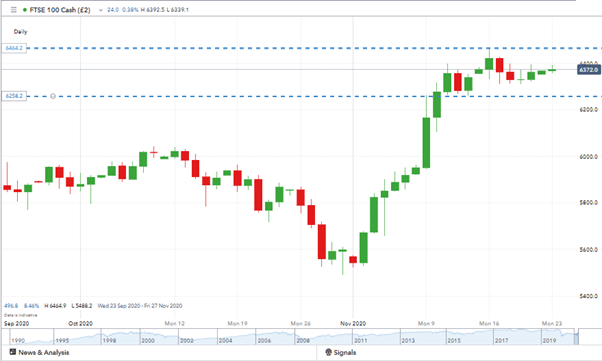Click 2008 on the history navigator

click(303, 341)
